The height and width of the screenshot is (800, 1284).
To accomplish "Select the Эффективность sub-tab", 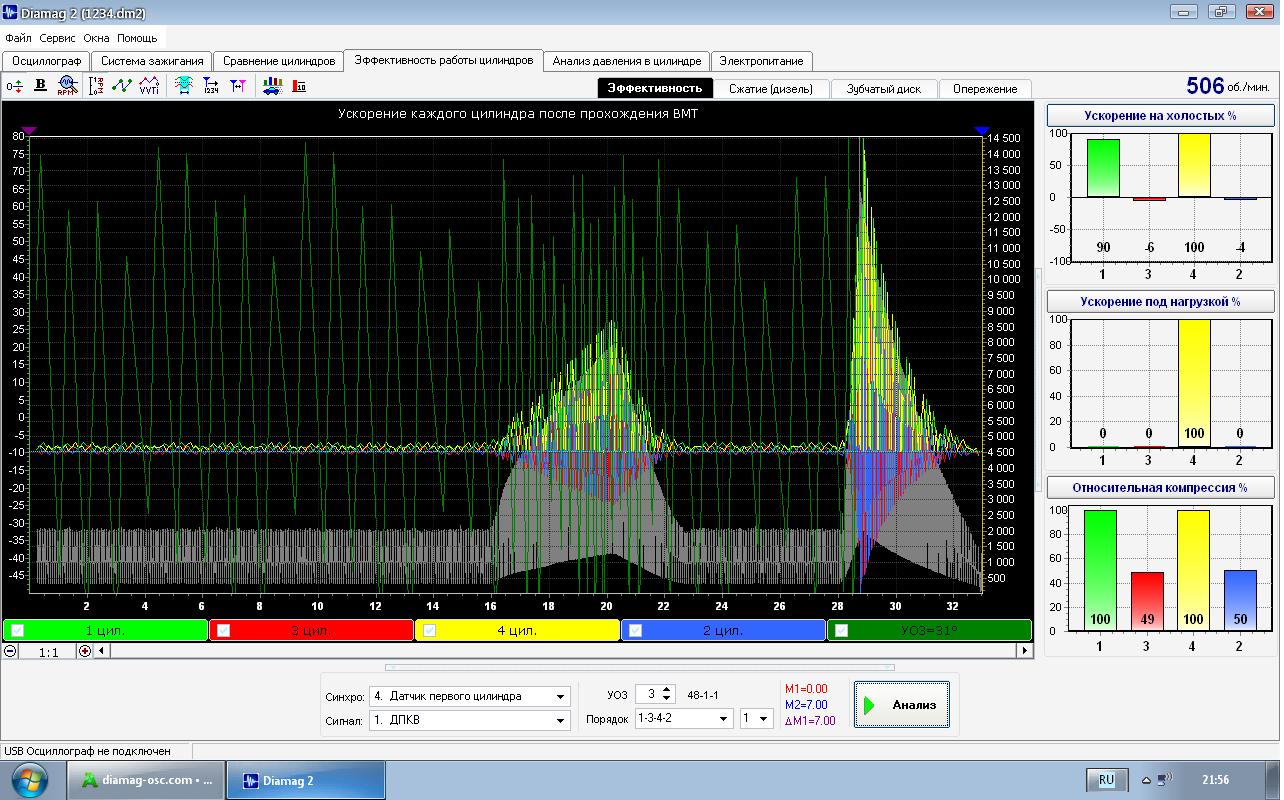I will coord(656,89).
